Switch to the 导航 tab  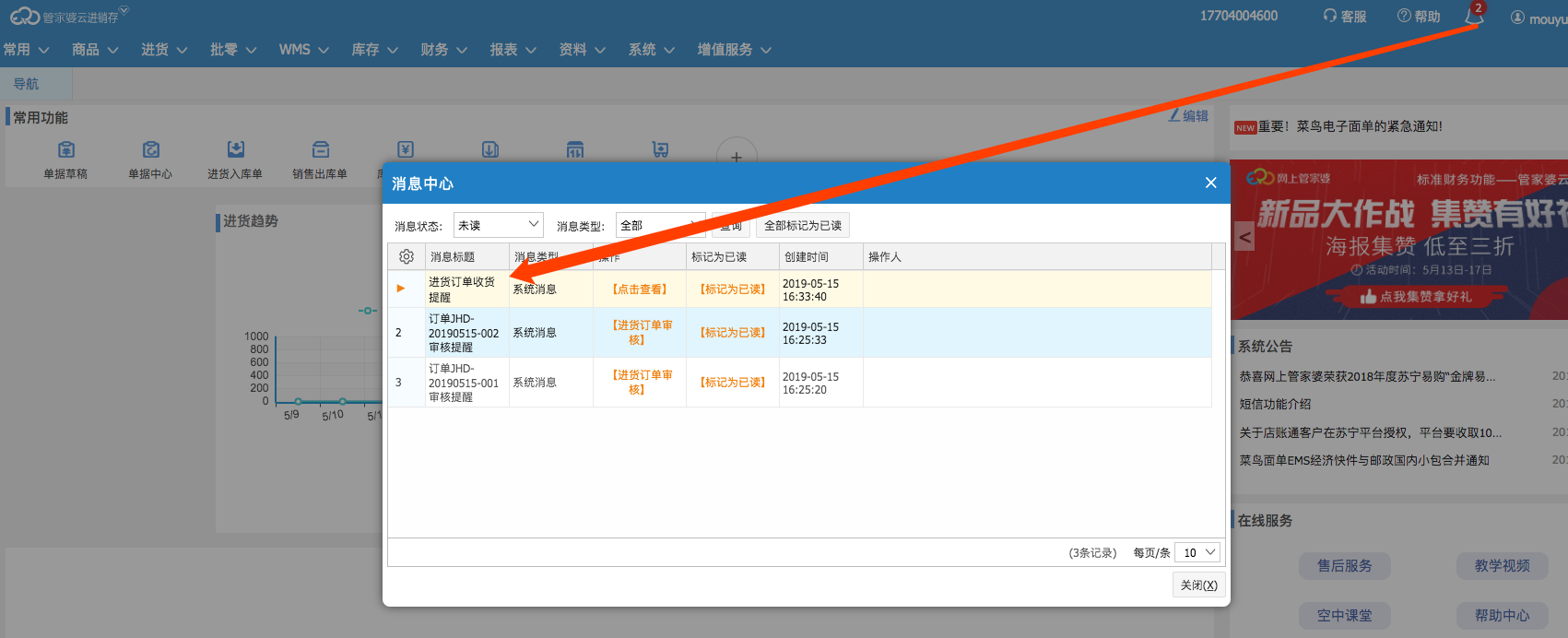click(x=26, y=84)
